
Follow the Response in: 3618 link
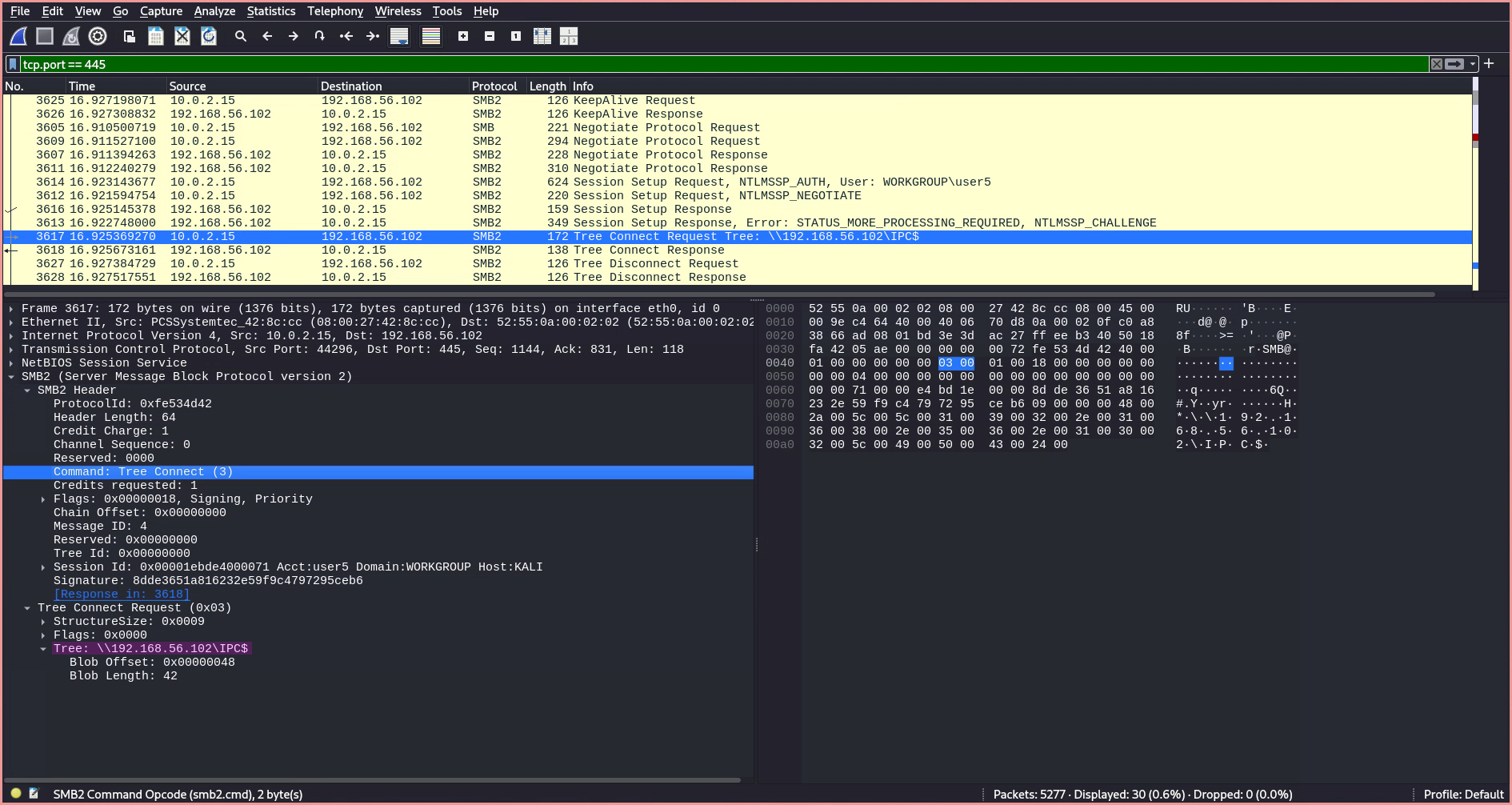(122, 595)
